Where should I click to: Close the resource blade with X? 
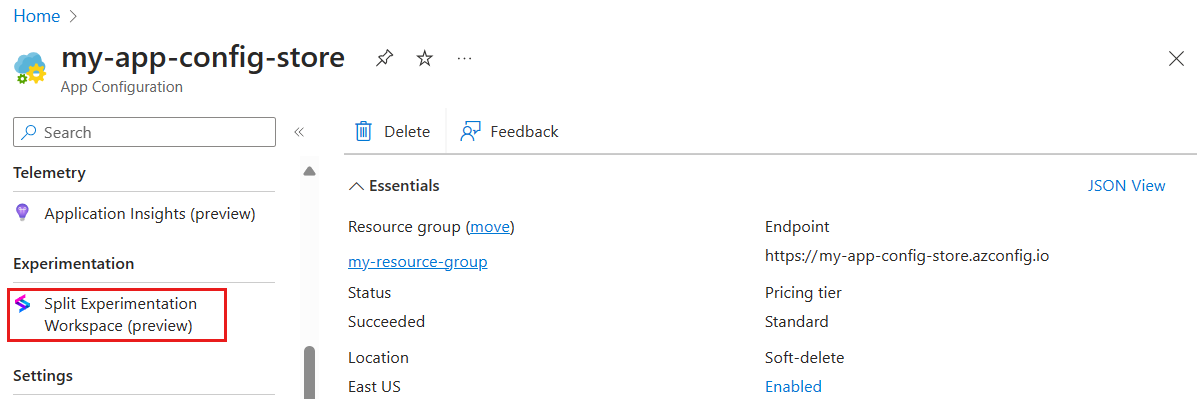1177,59
